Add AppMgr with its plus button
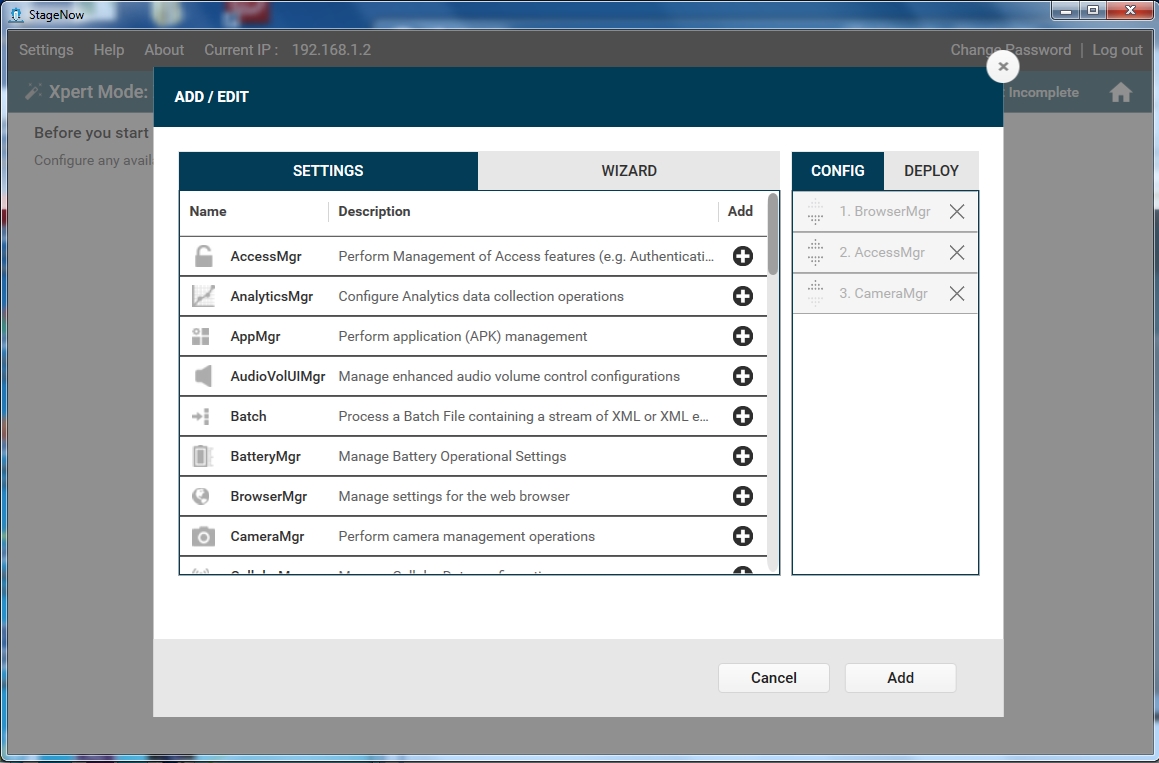The image size is (1159, 763). click(742, 336)
